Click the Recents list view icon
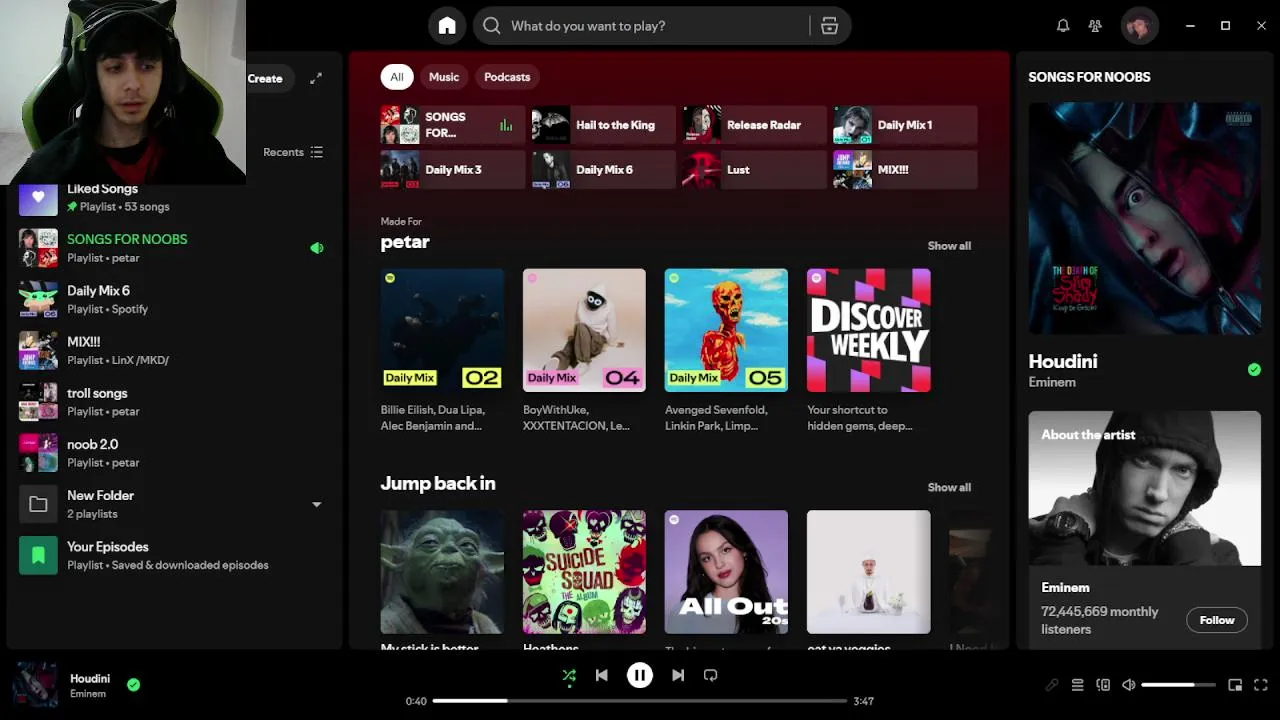1280x720 pixels. click(x=317, y=152)
